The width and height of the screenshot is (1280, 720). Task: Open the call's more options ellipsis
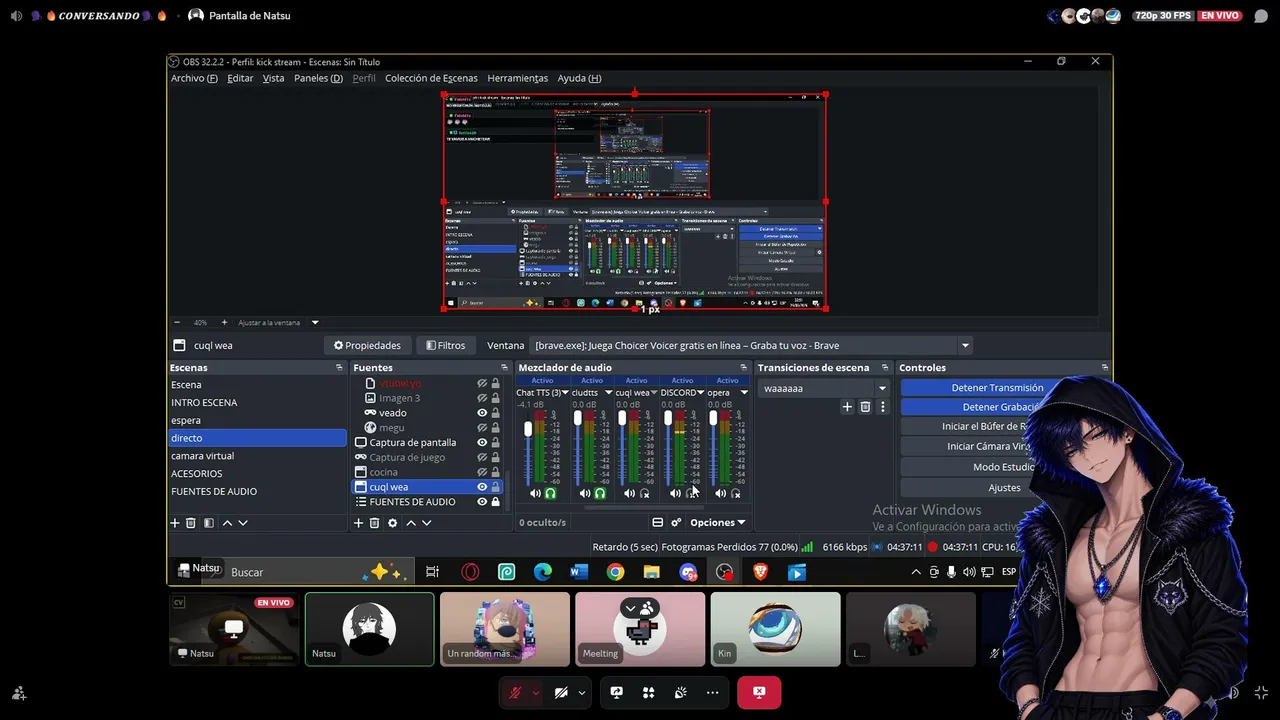click(712, 692)
